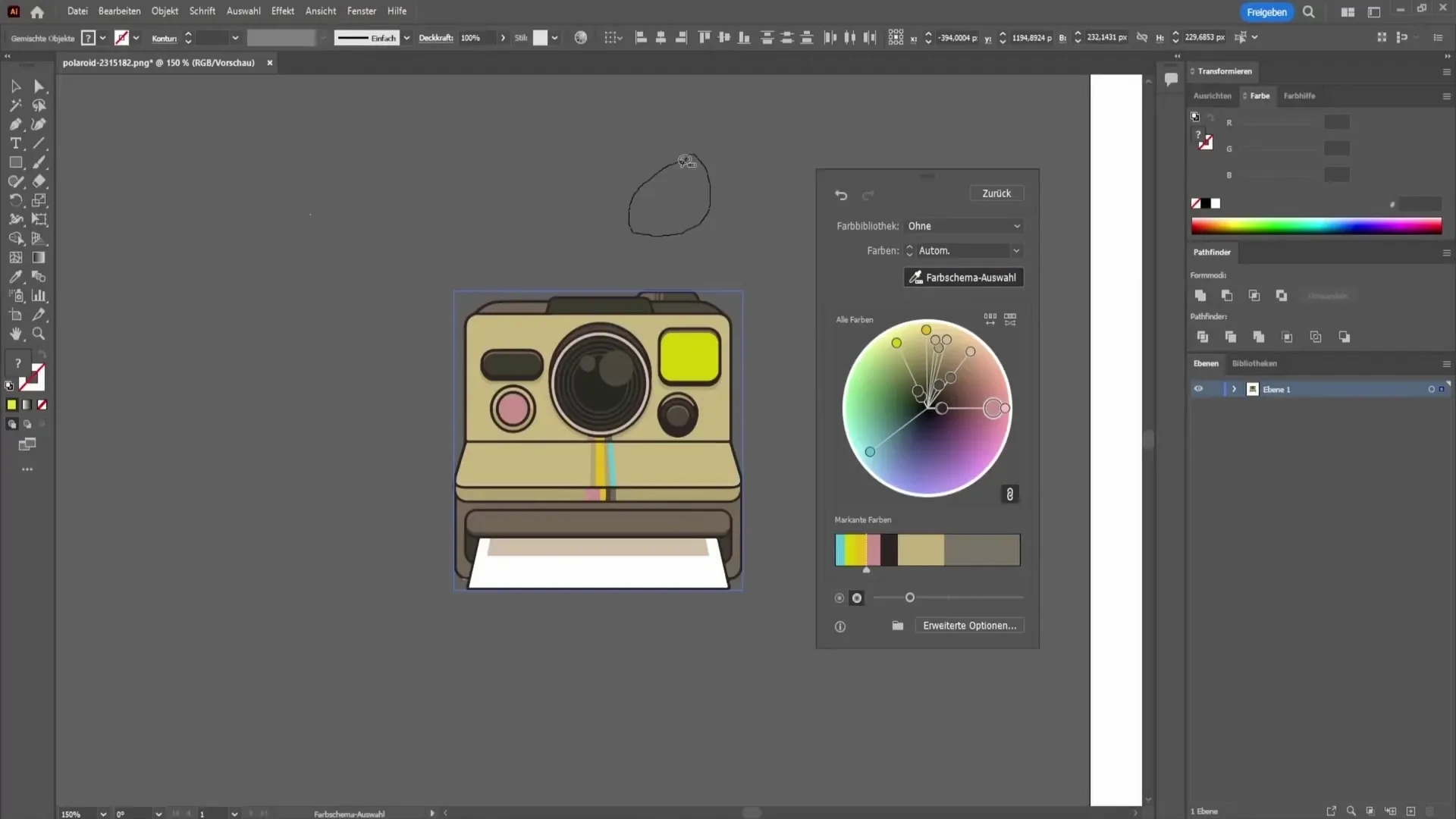Click the Pathfinder Unite shape mode icon
This screenshot has width=1456, height=819.
coord(1200,296)
